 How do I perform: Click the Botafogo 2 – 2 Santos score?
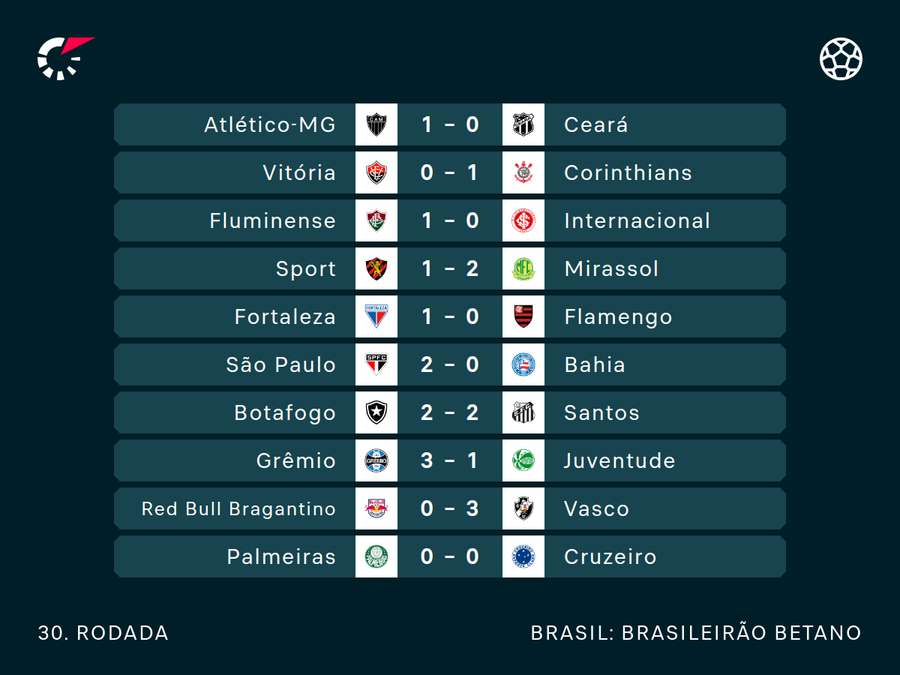450,413
